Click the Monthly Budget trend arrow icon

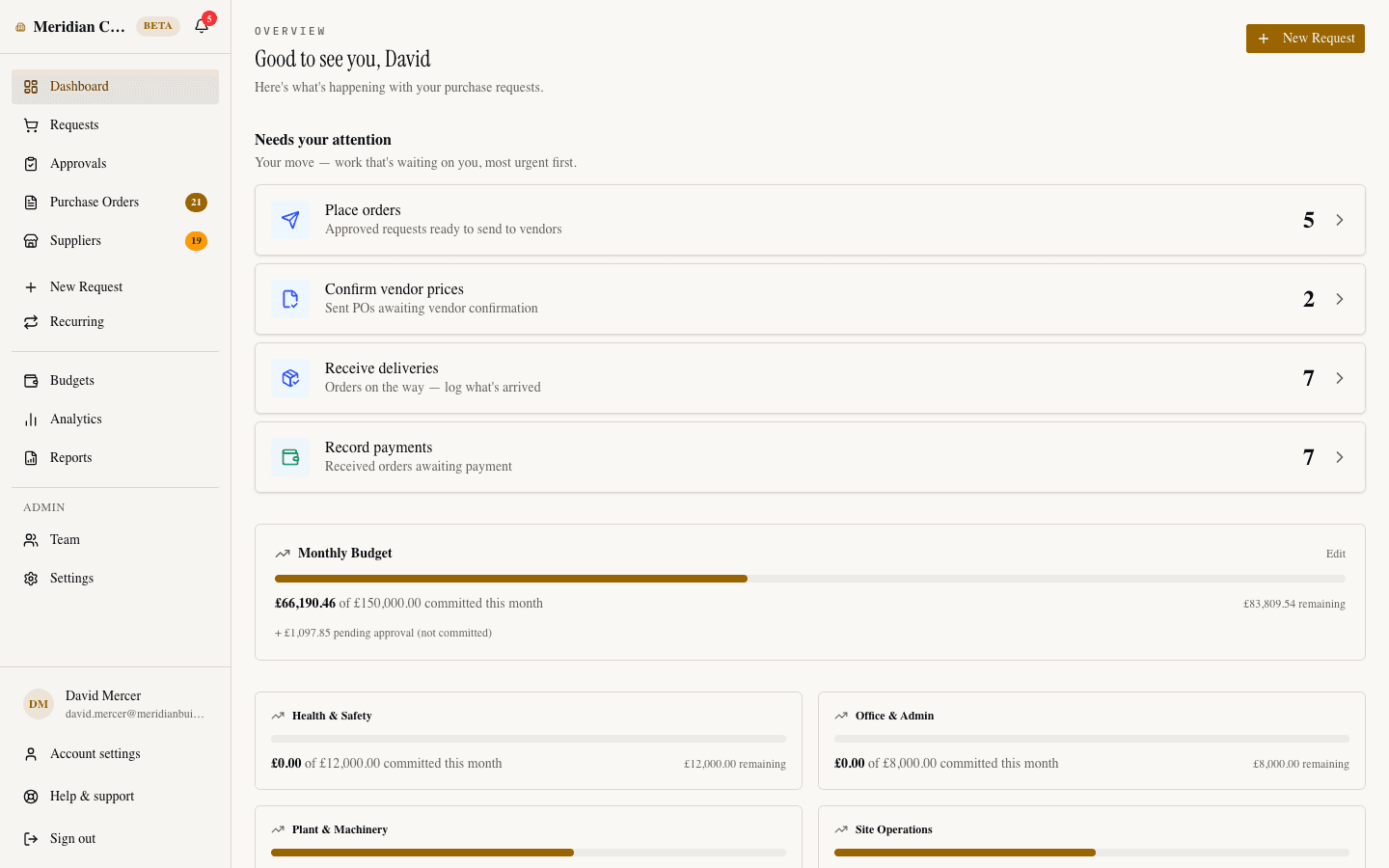tap(283, 554)
